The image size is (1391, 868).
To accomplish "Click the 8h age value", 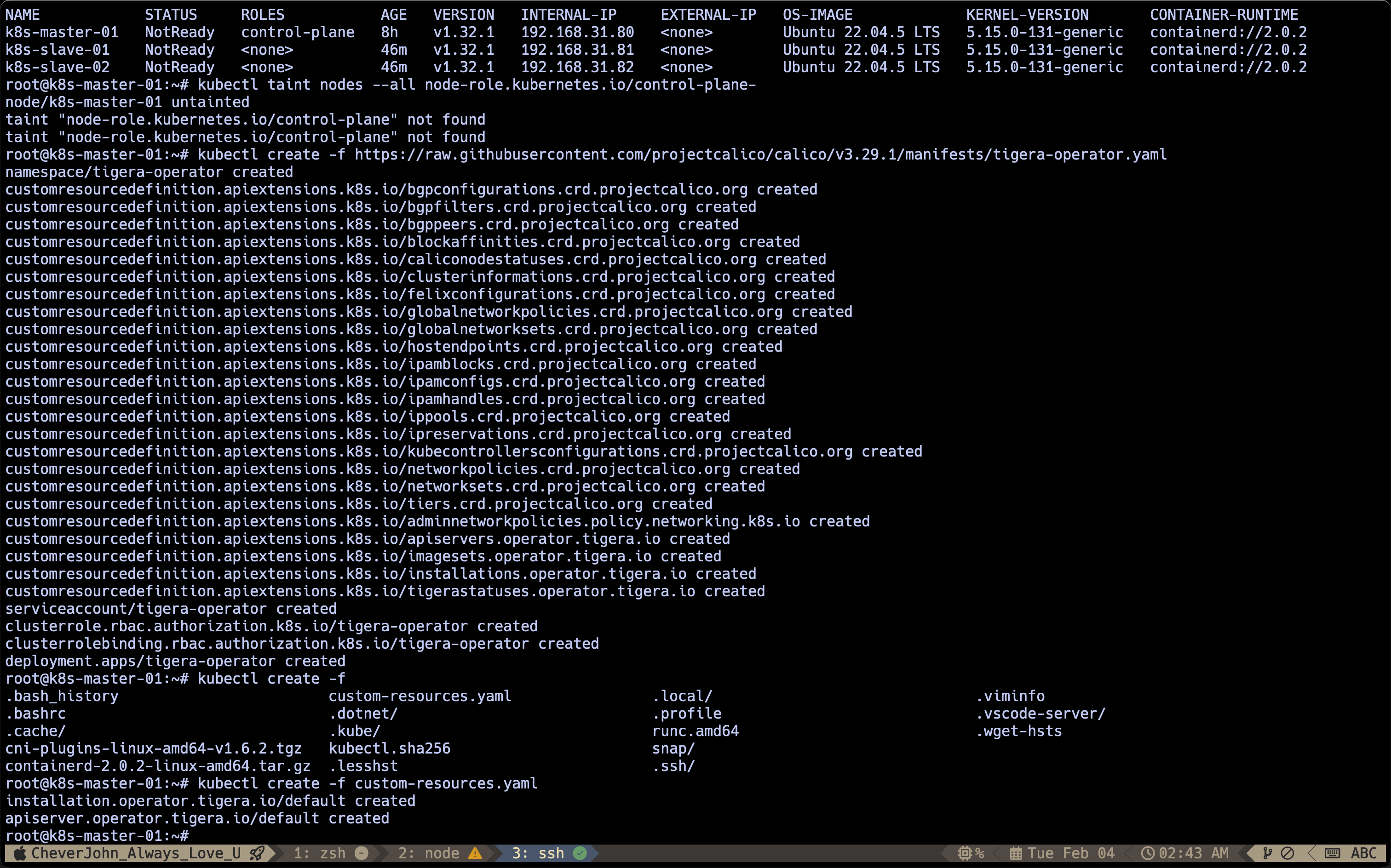I will [390, 32].
